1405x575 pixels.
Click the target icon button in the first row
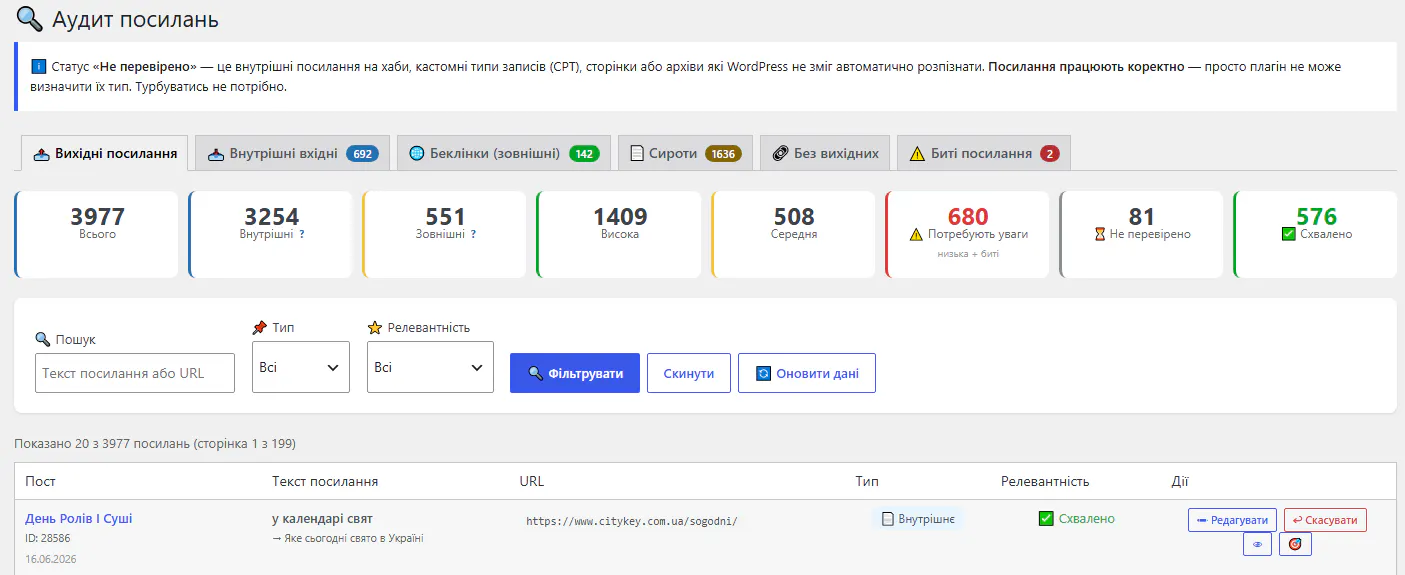pos(1295,544)
